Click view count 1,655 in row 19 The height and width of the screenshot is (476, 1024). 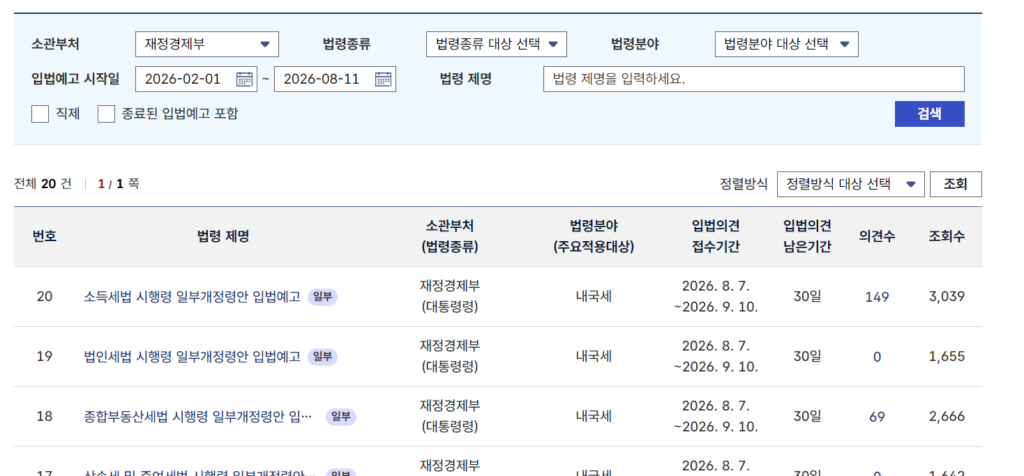pyautogui.click(x=947, y=357)
